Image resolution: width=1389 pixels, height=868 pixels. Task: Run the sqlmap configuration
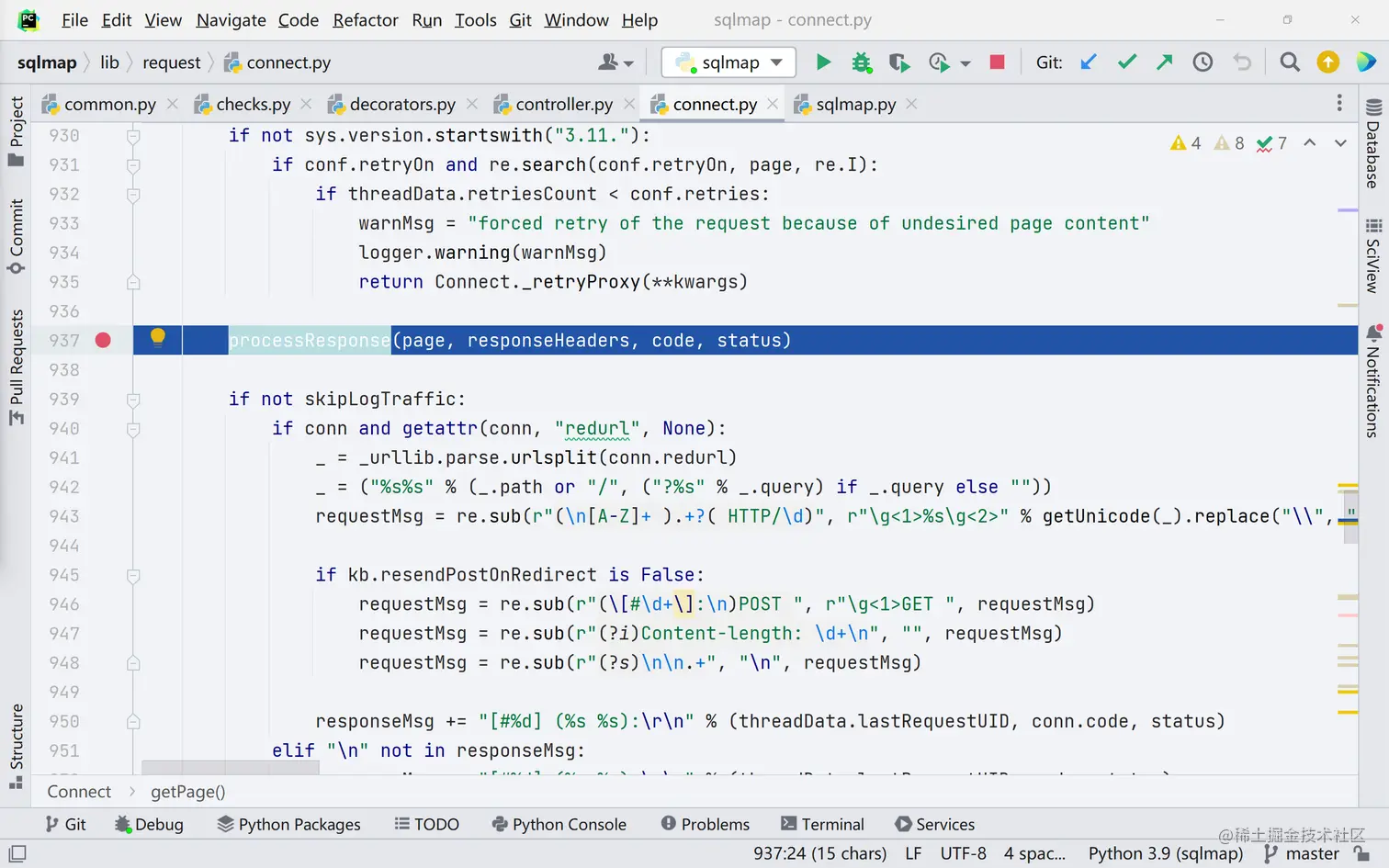point(823,62)
